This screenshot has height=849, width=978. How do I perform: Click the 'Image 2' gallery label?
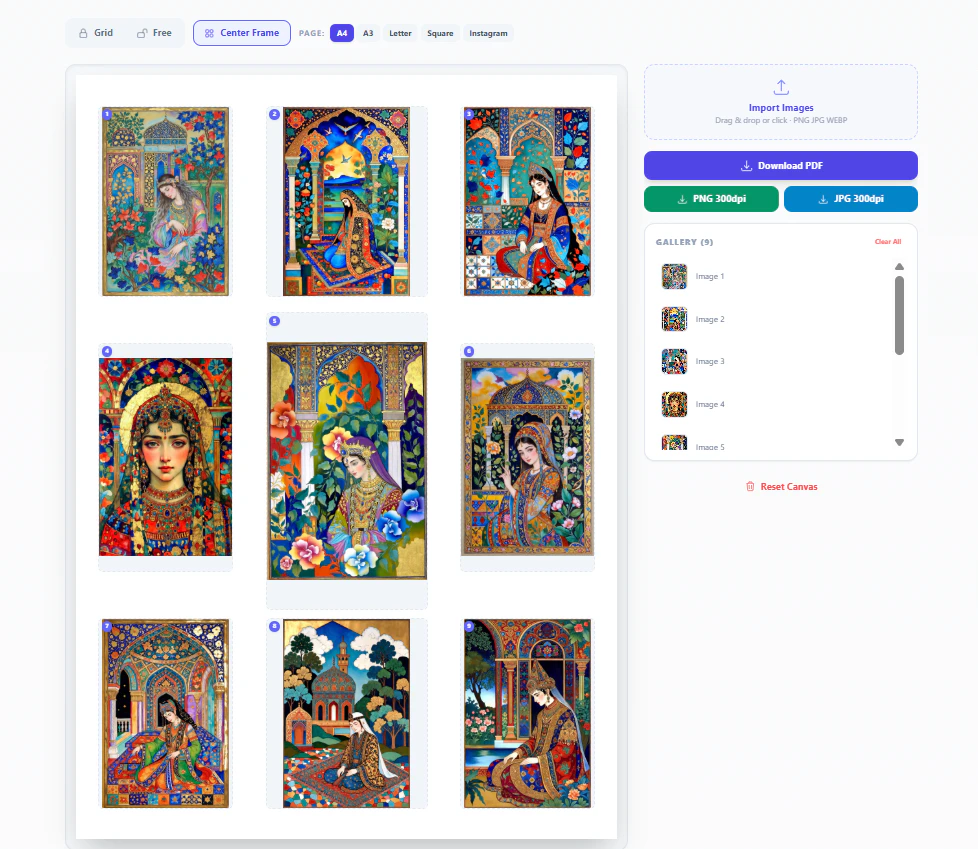pyautogui.click(x=710, y=319)
